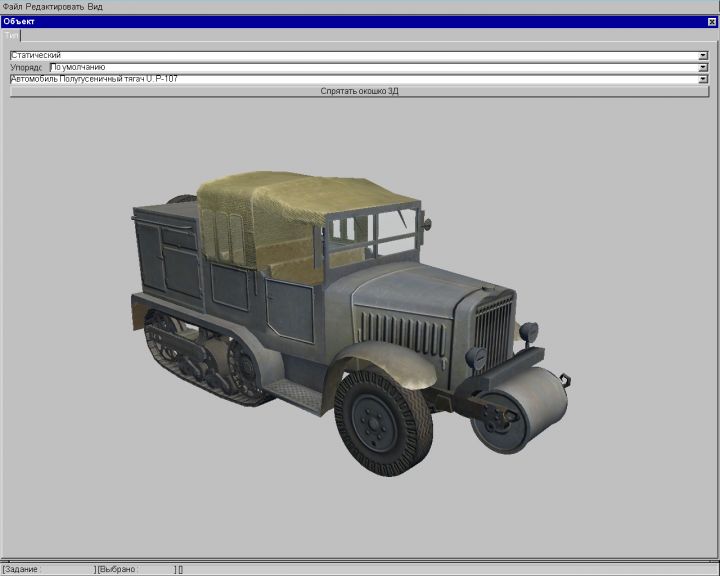Open the Автомобиль Полугусеничный тягач object list

pyautogui.click(x=703, y=78)
